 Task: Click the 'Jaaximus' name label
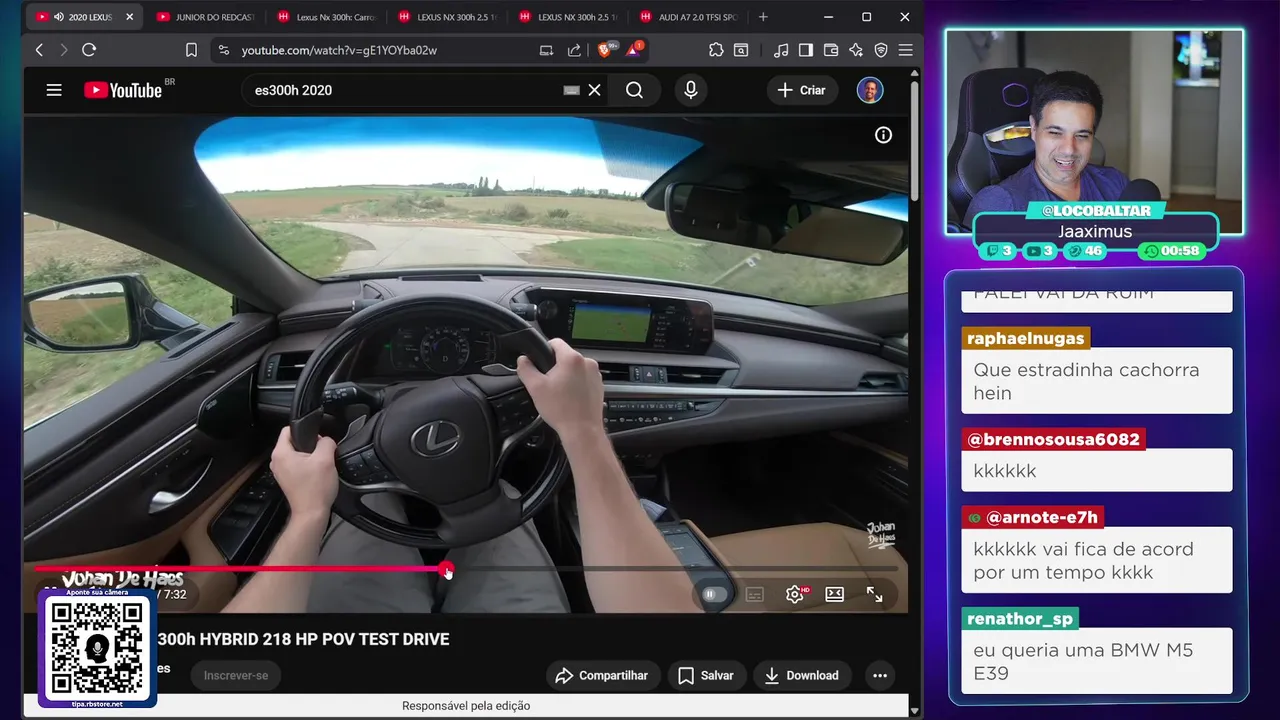point(1095,232)
